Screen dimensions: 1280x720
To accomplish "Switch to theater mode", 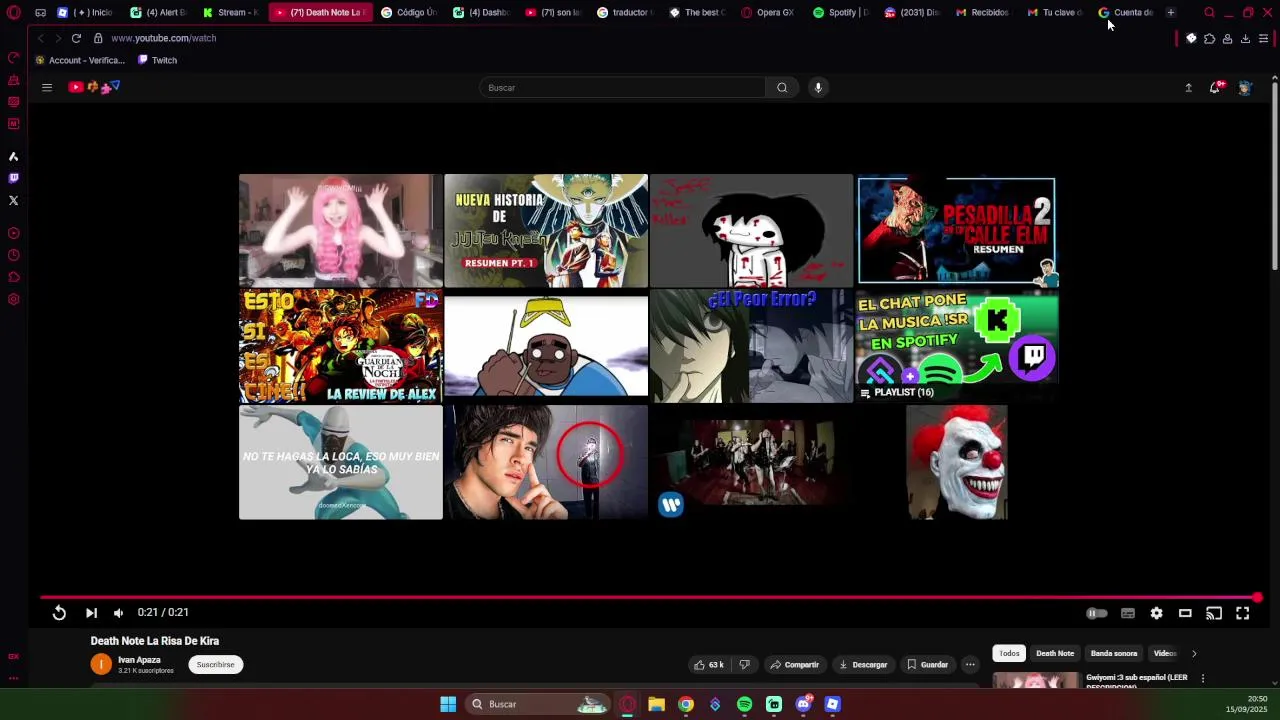I will [1185, 613].
